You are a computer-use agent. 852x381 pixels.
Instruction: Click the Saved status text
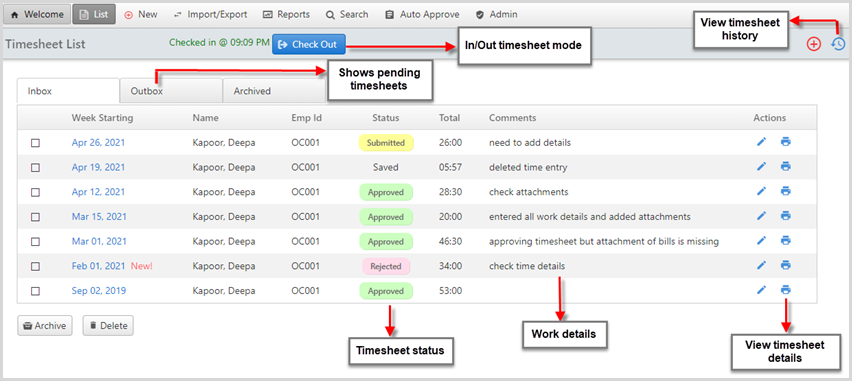pyautogui.click(x=386, y=167)
